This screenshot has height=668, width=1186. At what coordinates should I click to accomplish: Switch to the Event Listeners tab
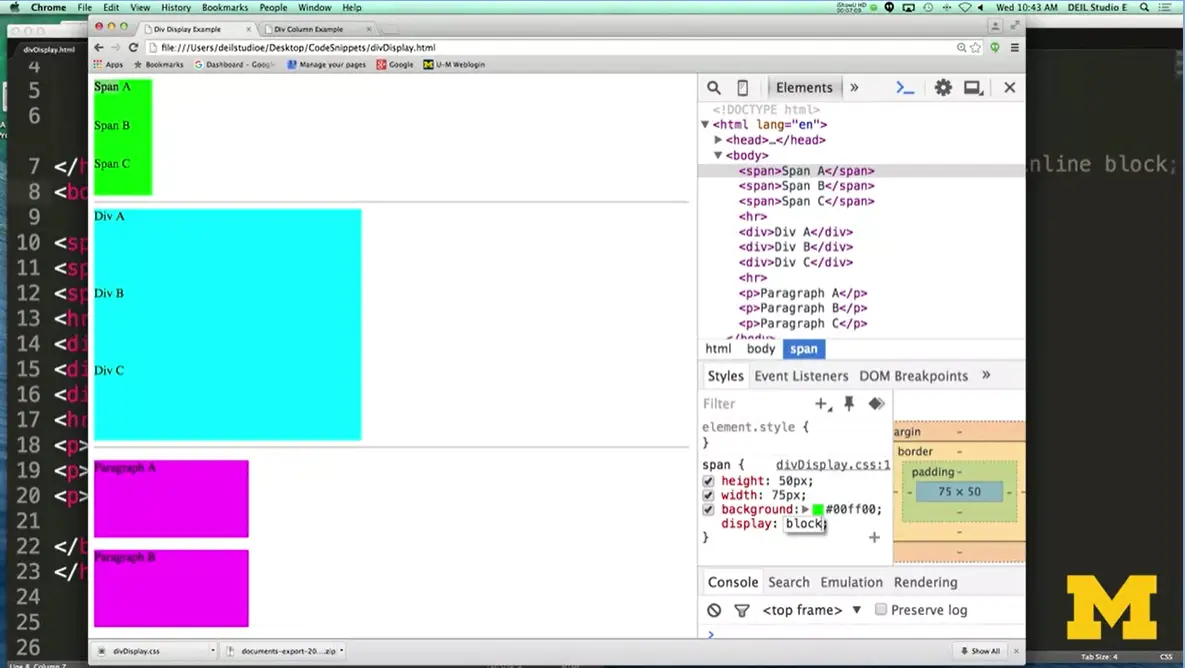801,376
